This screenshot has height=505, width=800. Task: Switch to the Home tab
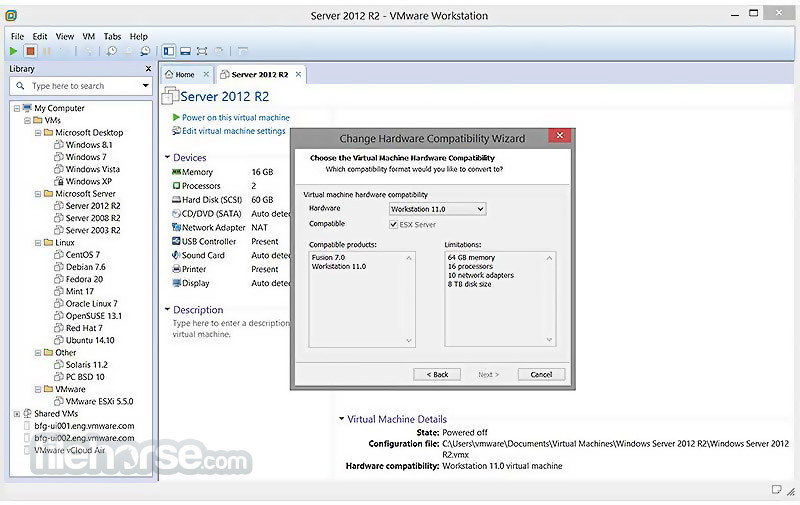[187, 74]
